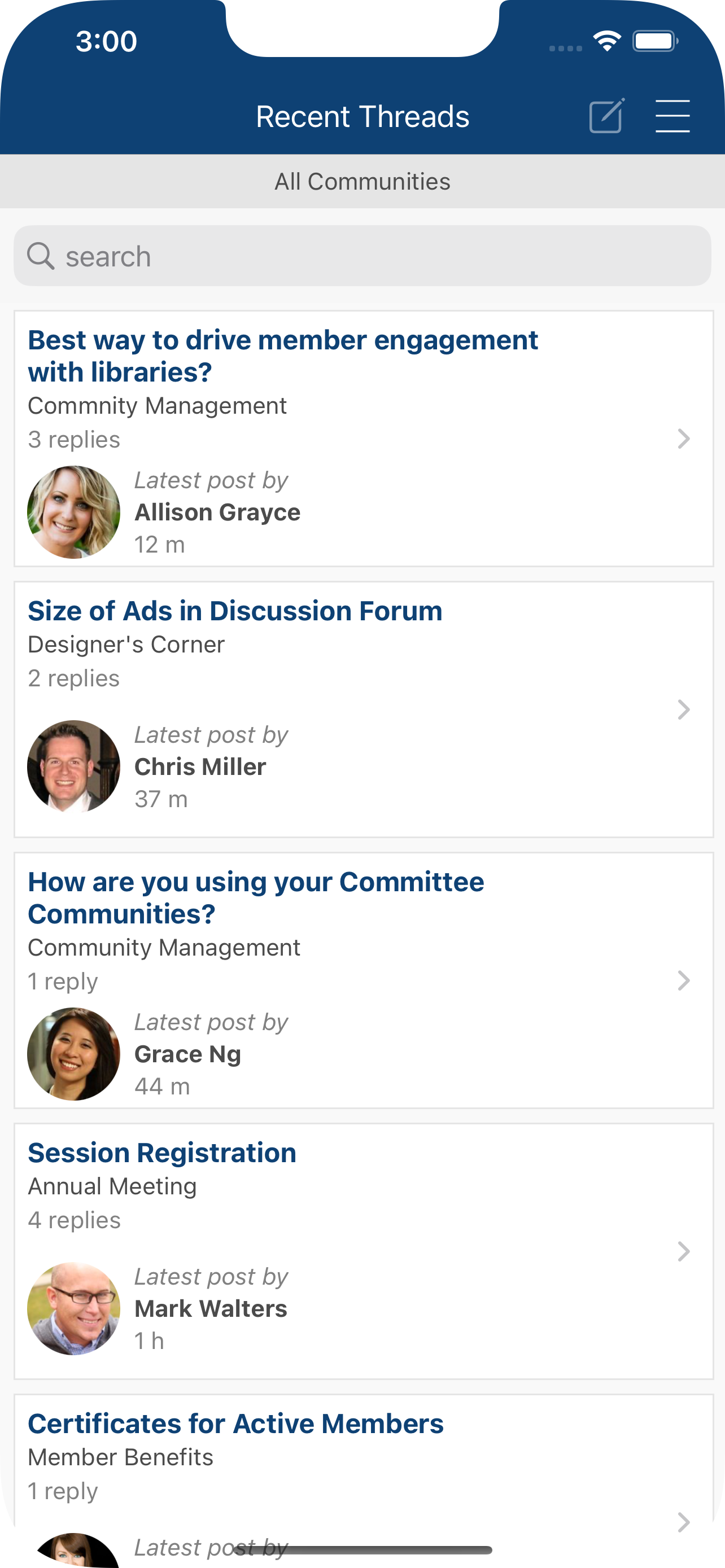The width and height of the screenshot is (725, 1568).
Task: Open "Size of Ads in Discussion Forum"
Action: pyautogui.click(x=235, y=611)
